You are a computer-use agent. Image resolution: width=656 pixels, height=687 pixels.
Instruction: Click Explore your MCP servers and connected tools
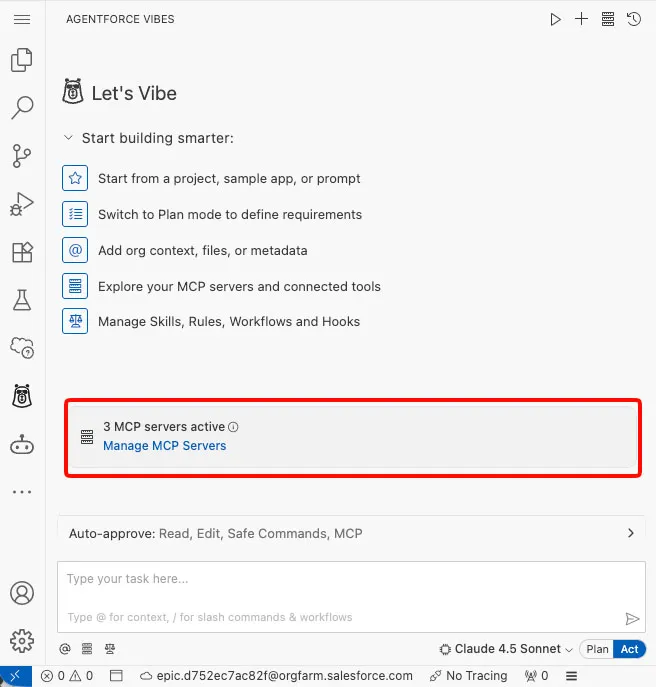pos(239,287)
